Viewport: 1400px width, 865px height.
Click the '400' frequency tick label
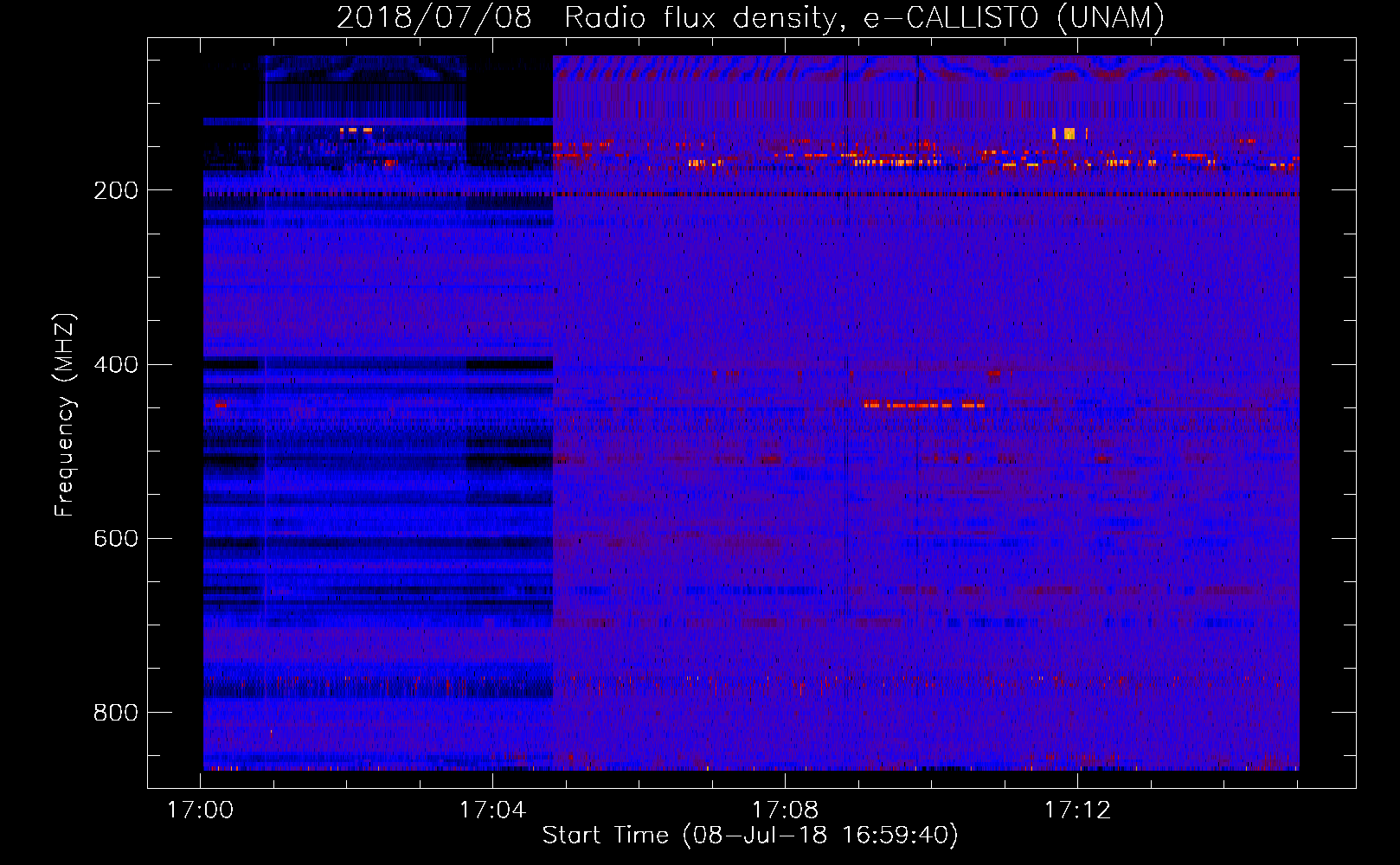tap(116, 364)
